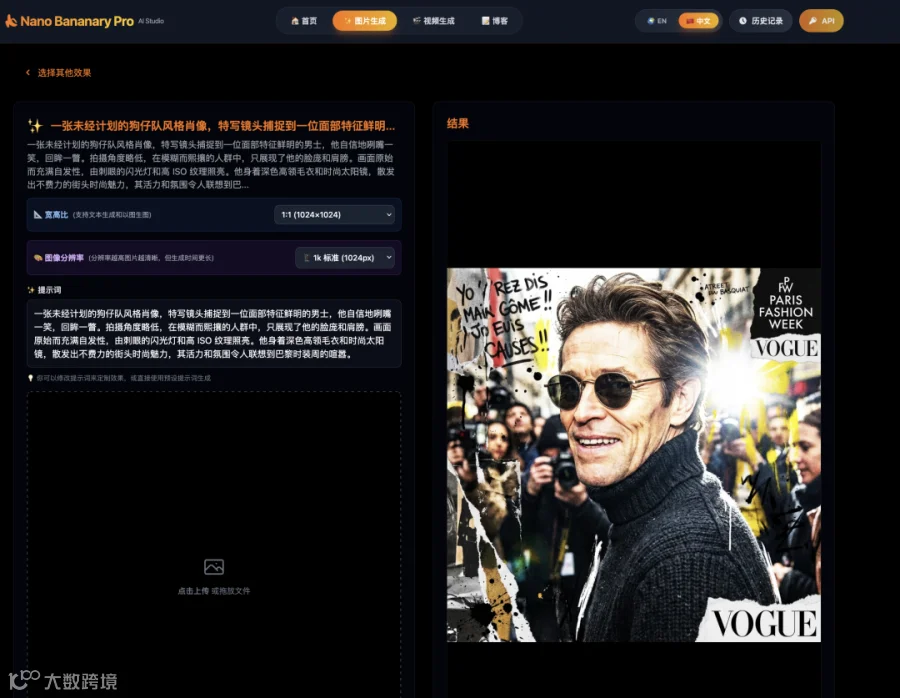Image resolution: width=900 pixels, height=698 pixels.
Task: Click the AI Studio label near logo
Action: tap(151, 21)
